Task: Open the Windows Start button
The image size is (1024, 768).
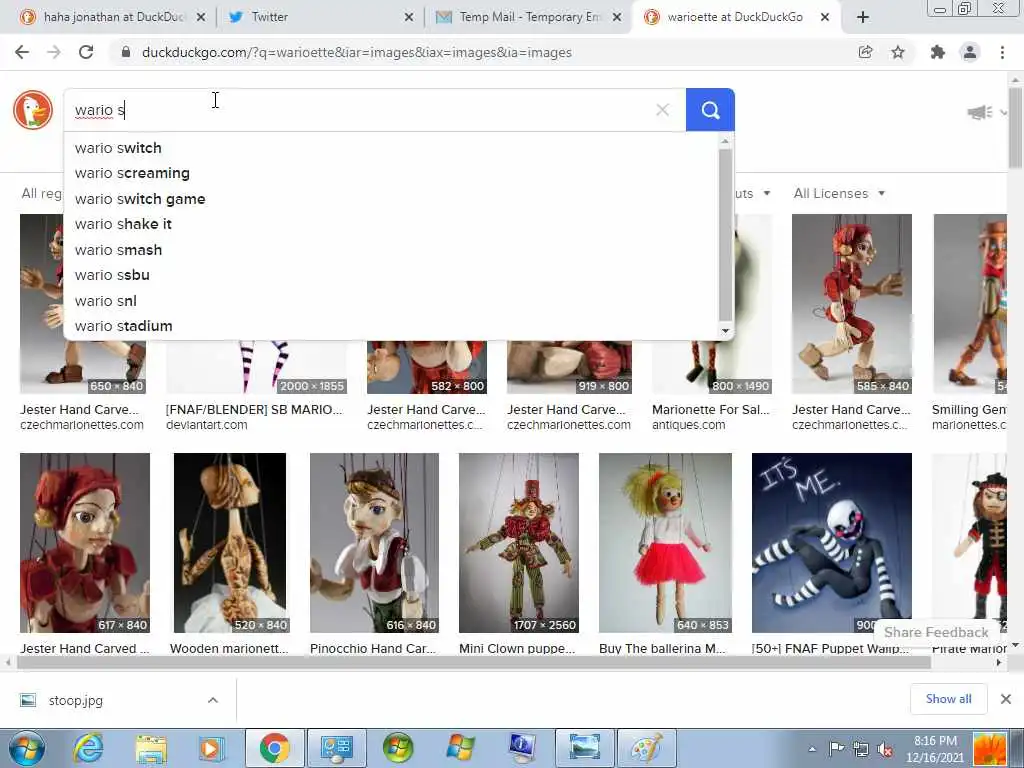Action: 26,748
